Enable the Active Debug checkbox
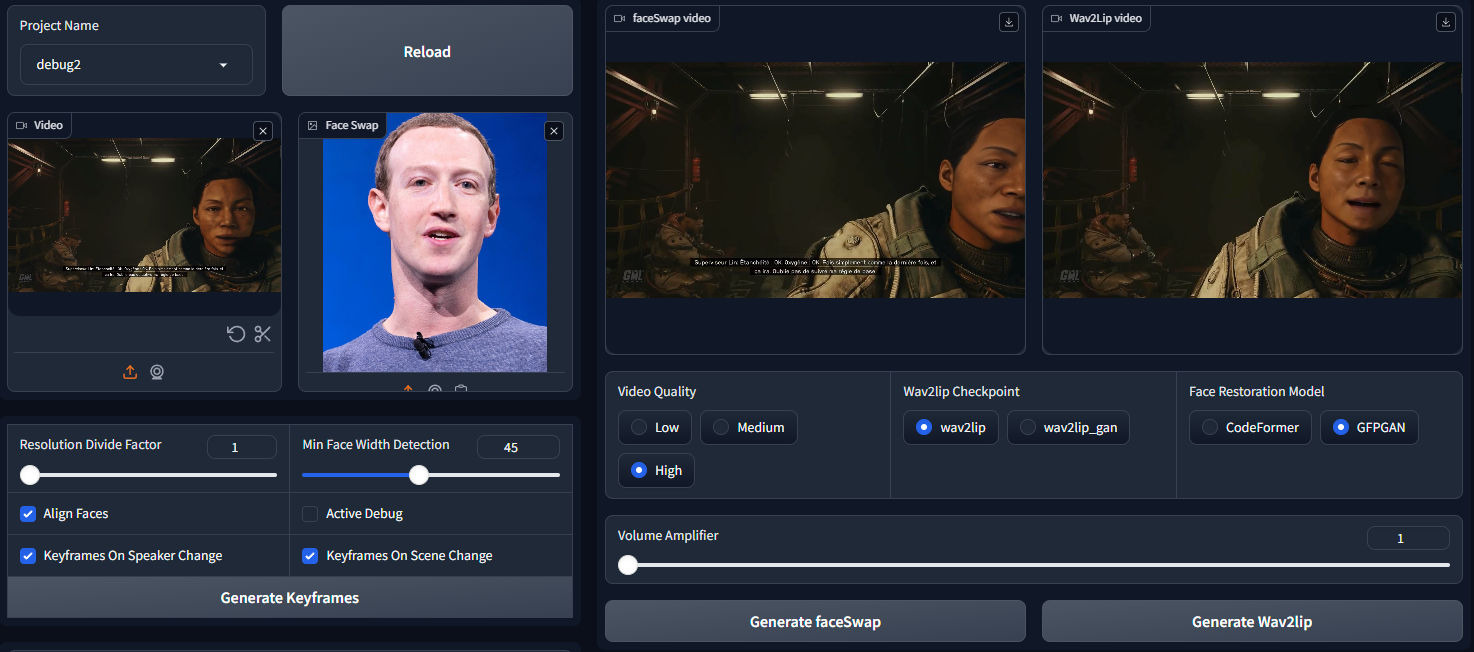The image size is (1474, 652). point(310,514)
